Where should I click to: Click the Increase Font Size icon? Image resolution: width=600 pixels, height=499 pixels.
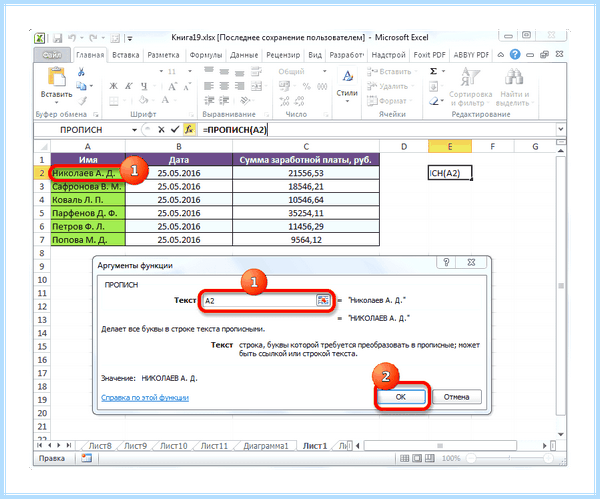click(173, 86)
